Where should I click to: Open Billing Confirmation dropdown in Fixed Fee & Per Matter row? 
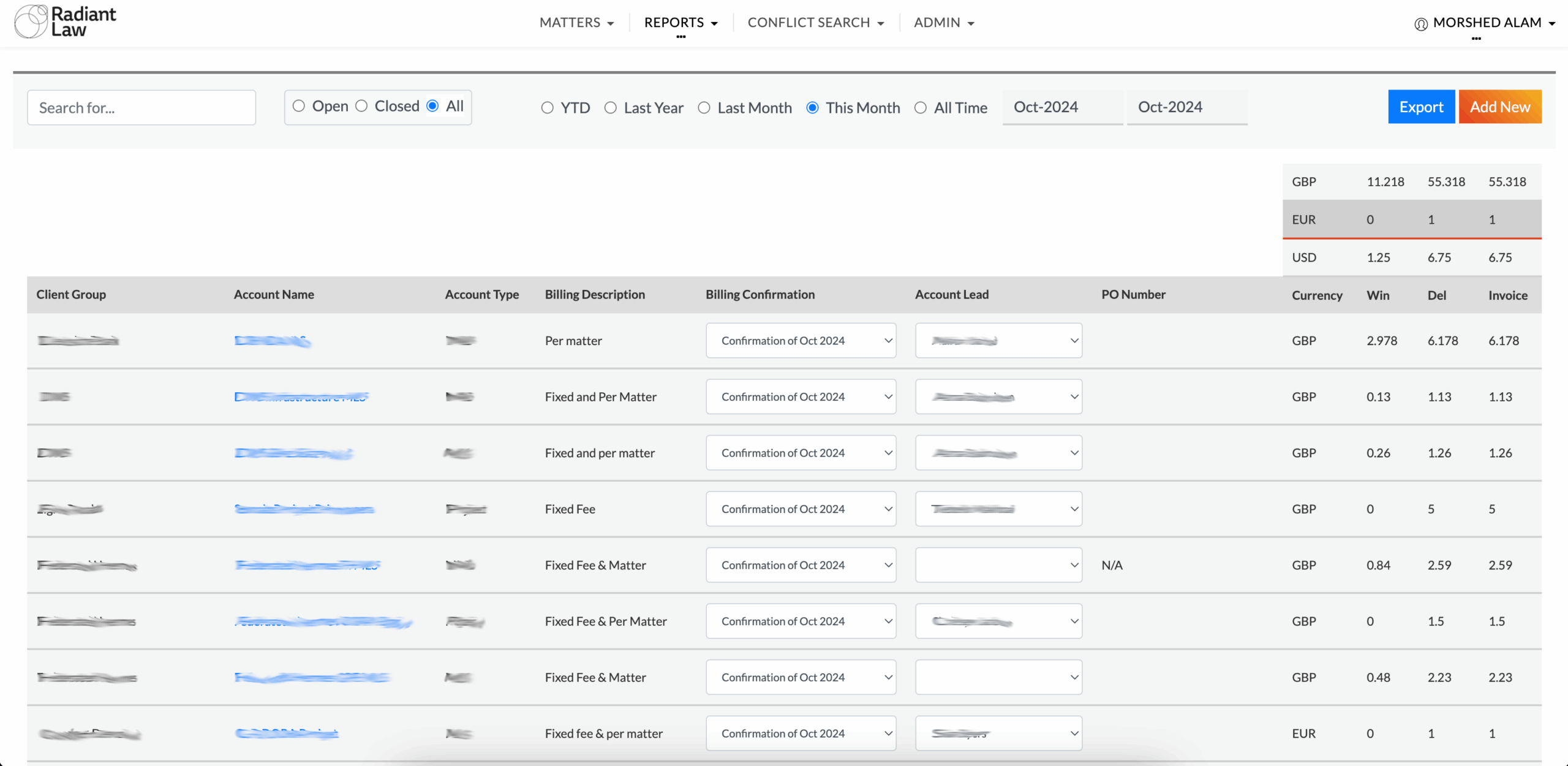coord(801,621)
